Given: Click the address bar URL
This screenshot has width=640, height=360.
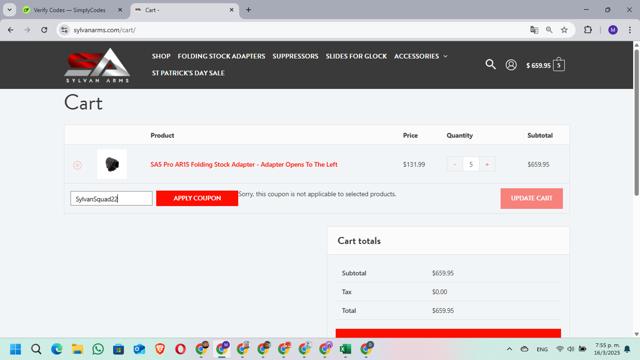Looking at the screenshot, I should tap(104, 30).
